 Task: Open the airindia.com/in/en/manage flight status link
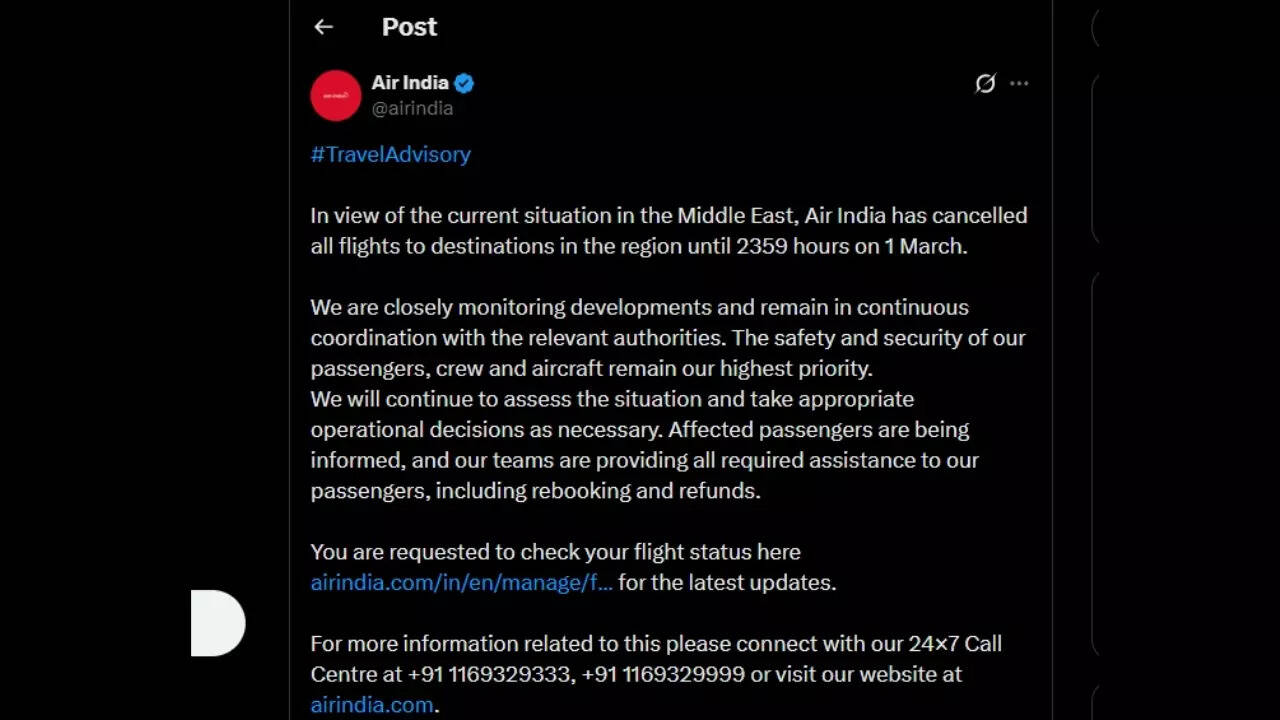point(461,582)
